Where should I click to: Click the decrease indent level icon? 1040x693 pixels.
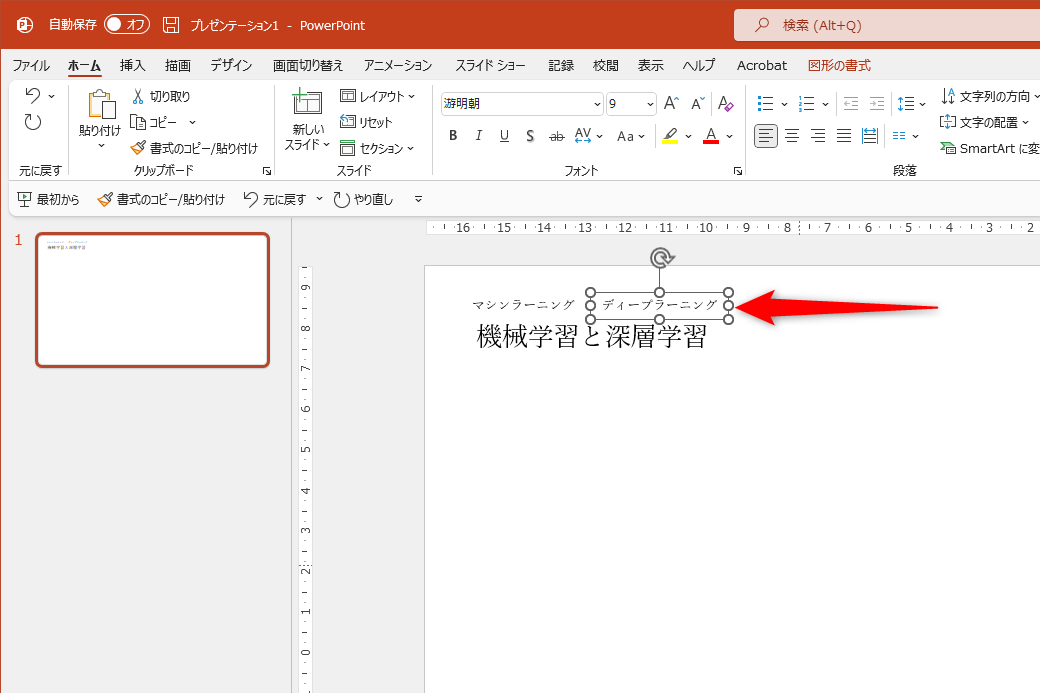[850, 103]
